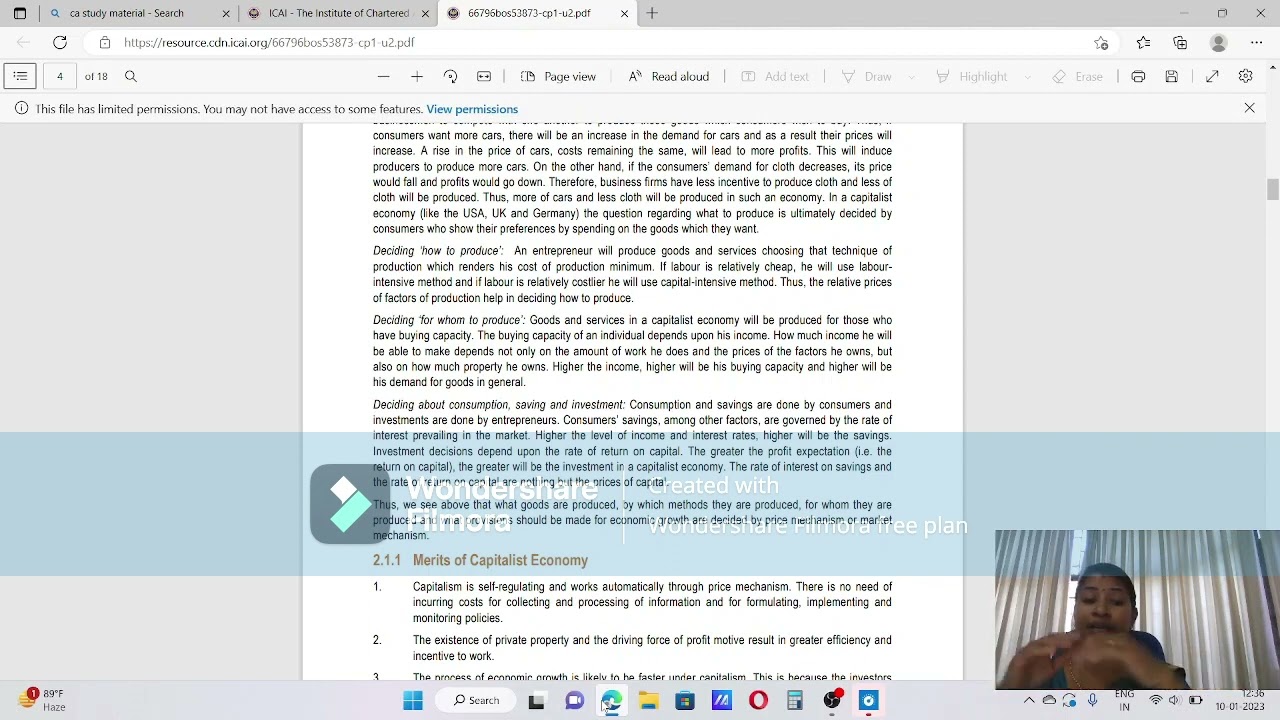1280x720 pixels.
Task: Click the microphone tray icon
Action: 1092,700
